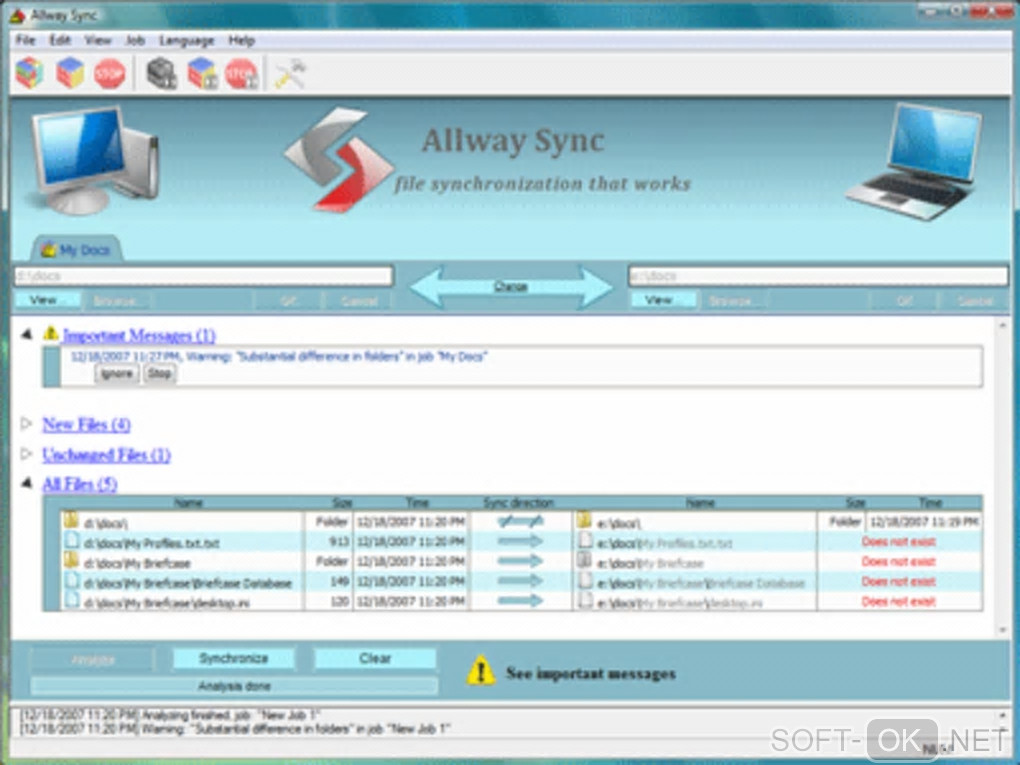Click the Important Messages (1) link
Viewport: 1020px width, 765px height.
[139, 336]
